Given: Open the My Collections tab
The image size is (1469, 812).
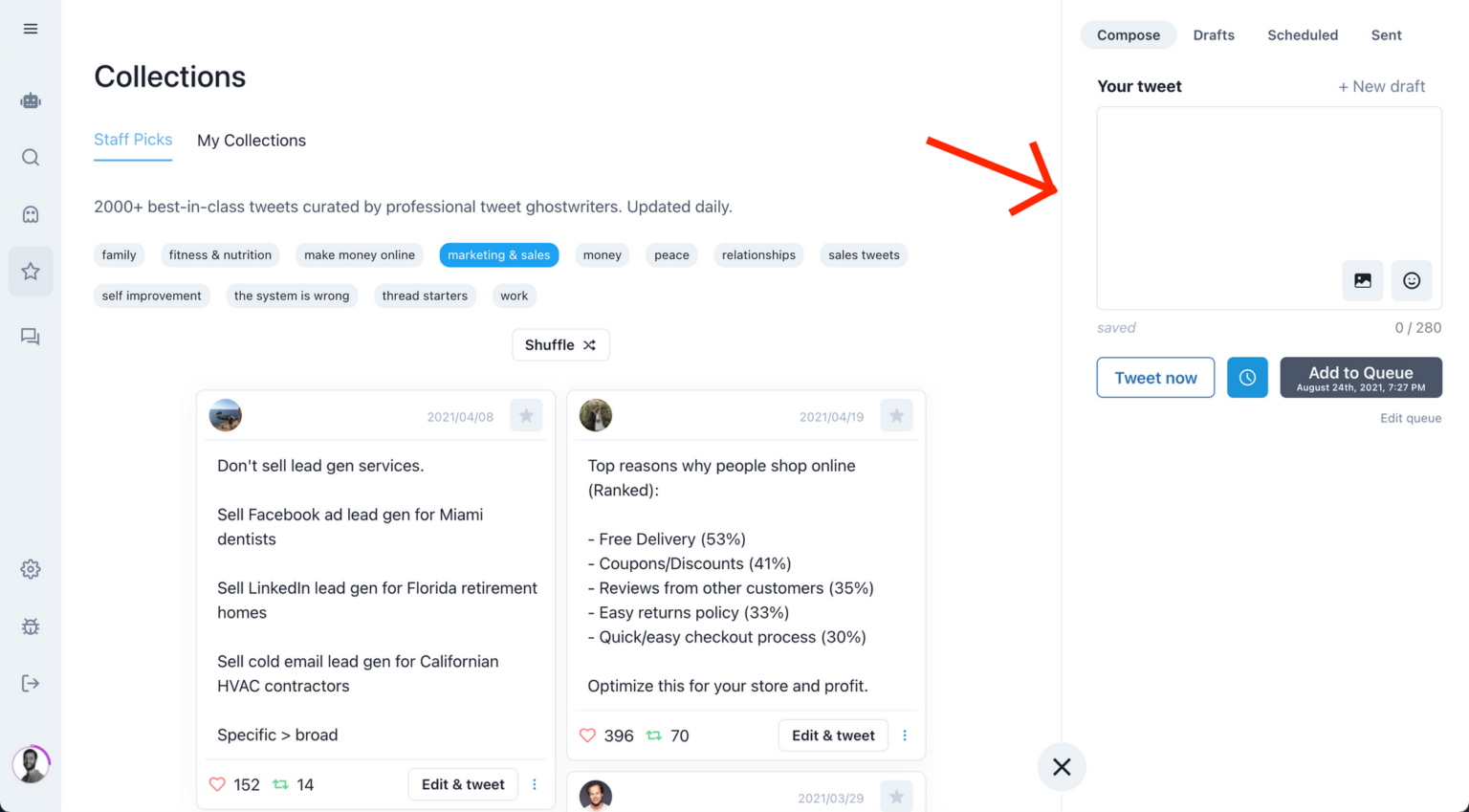Looking at the screenshot, I should point(251,141).
